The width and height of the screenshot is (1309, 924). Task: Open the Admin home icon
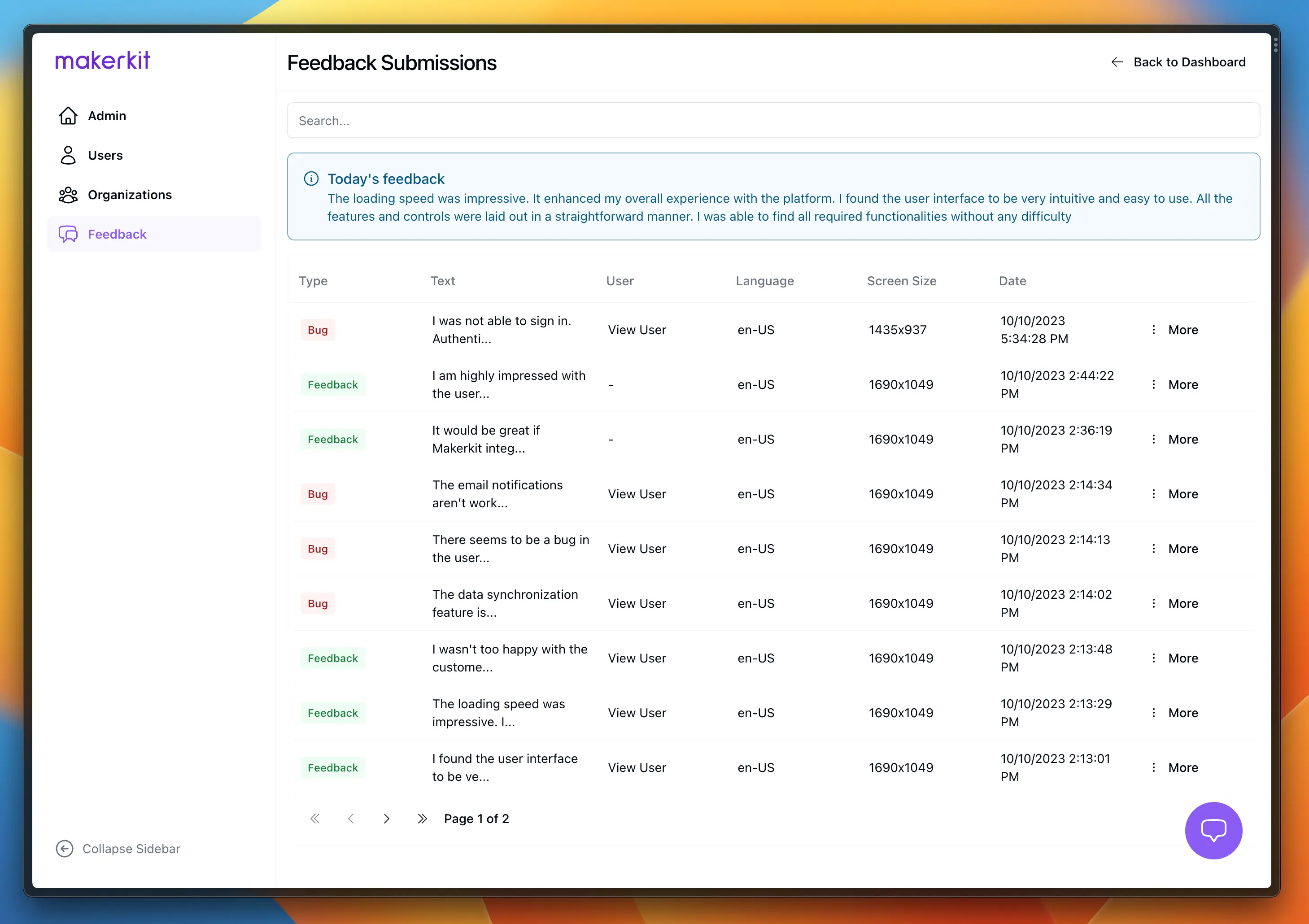68,116
